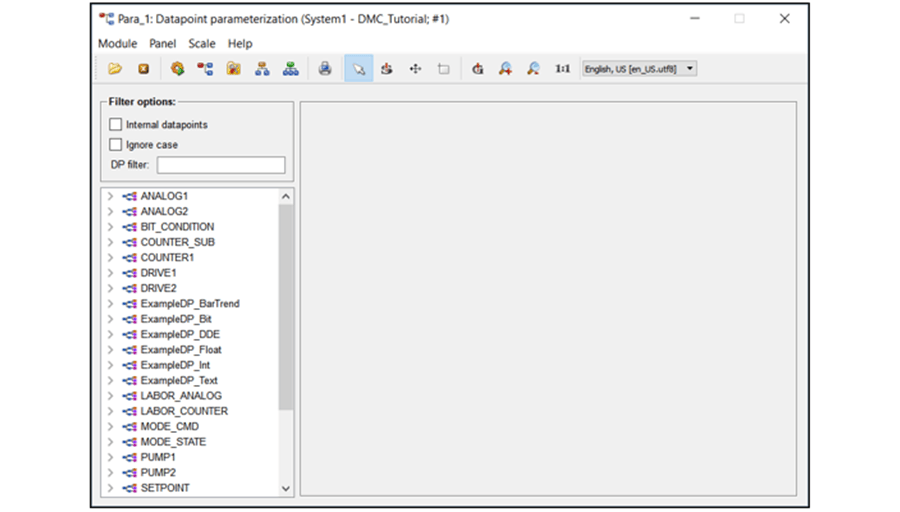The width and height of the screenshot is (900, 512).
Task: Expand the ANALOG2 tree node
Action: pos(110,212)
